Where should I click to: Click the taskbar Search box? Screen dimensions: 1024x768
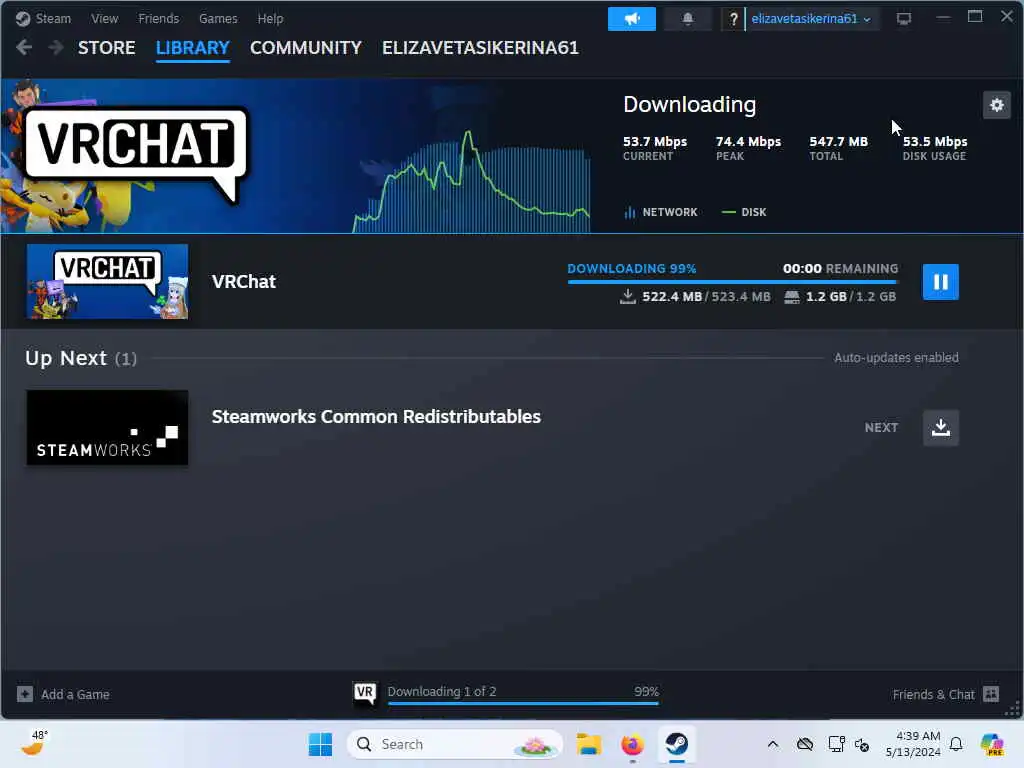point(455,744)
